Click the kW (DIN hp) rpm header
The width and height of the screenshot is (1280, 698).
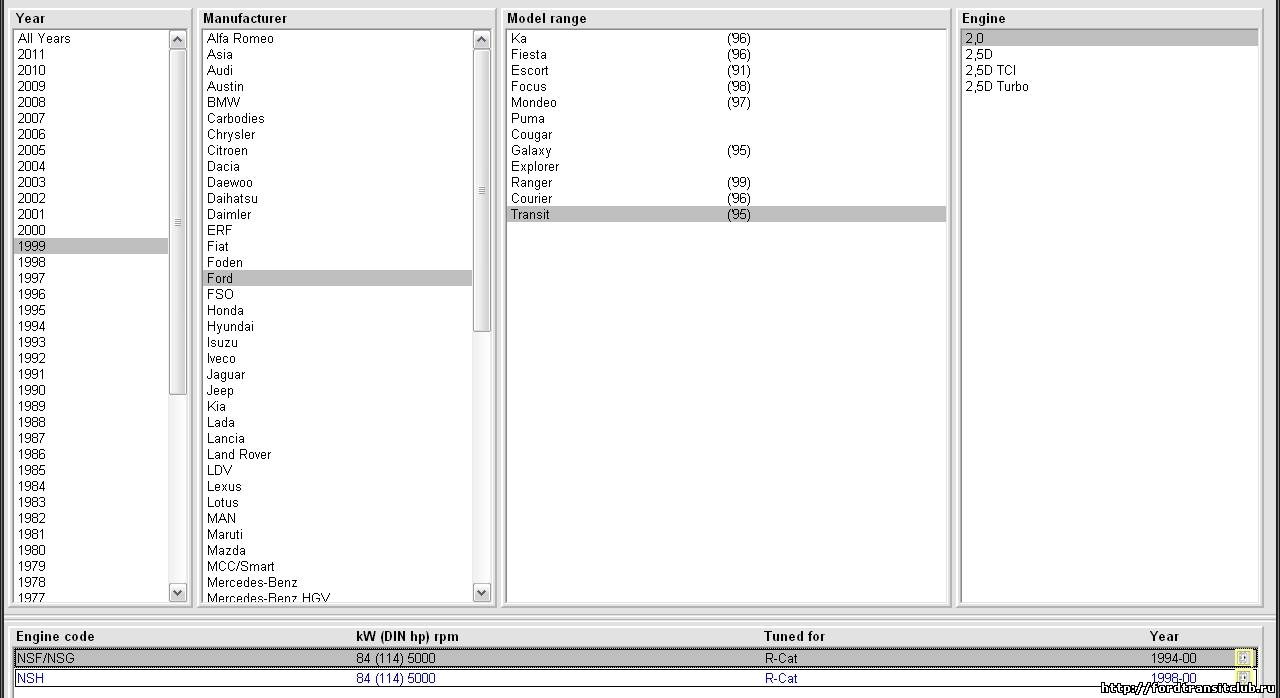pyautogui.click(x=407, y=636)
